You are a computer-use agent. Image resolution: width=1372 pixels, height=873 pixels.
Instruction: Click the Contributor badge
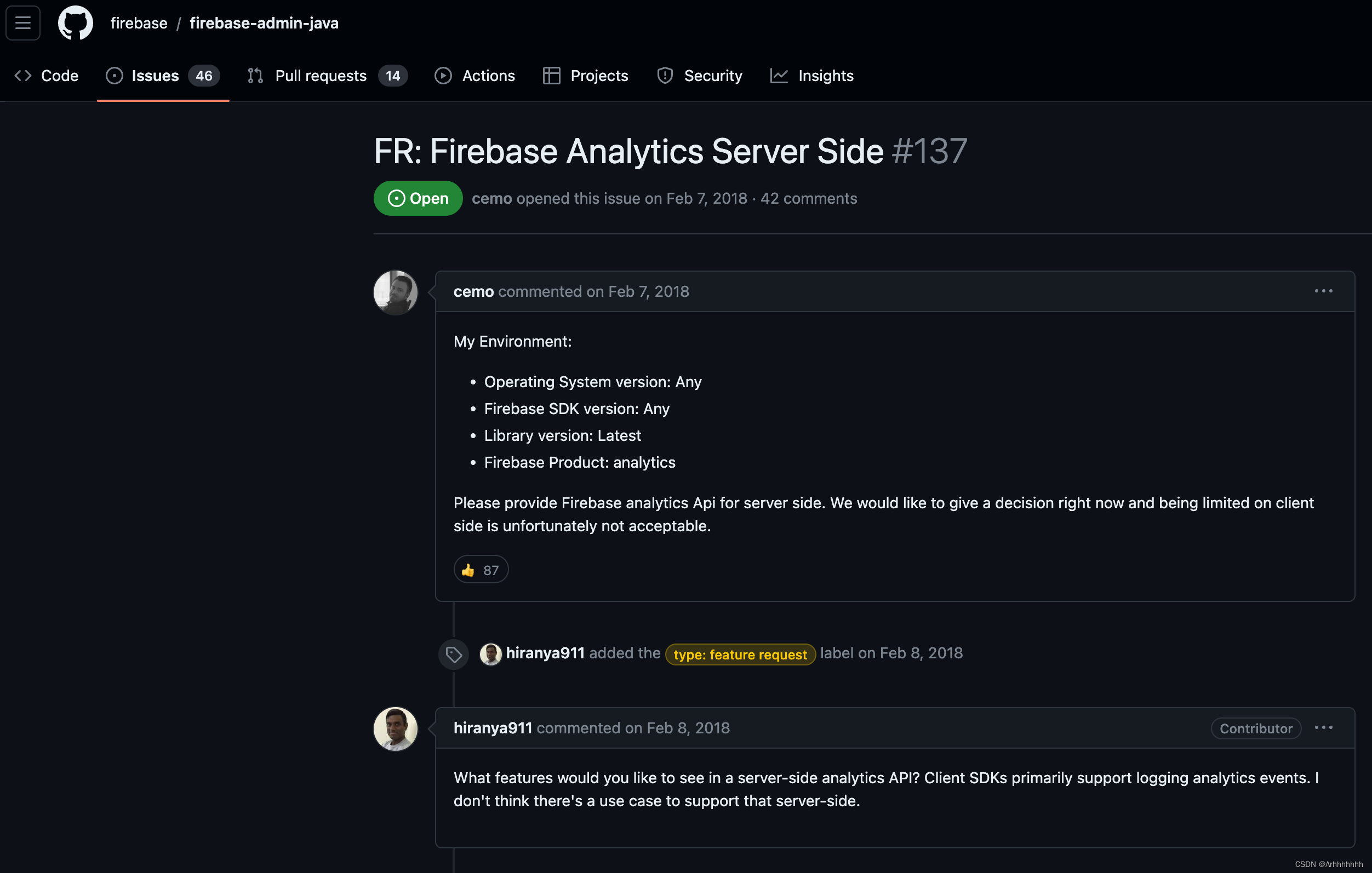1256,728
